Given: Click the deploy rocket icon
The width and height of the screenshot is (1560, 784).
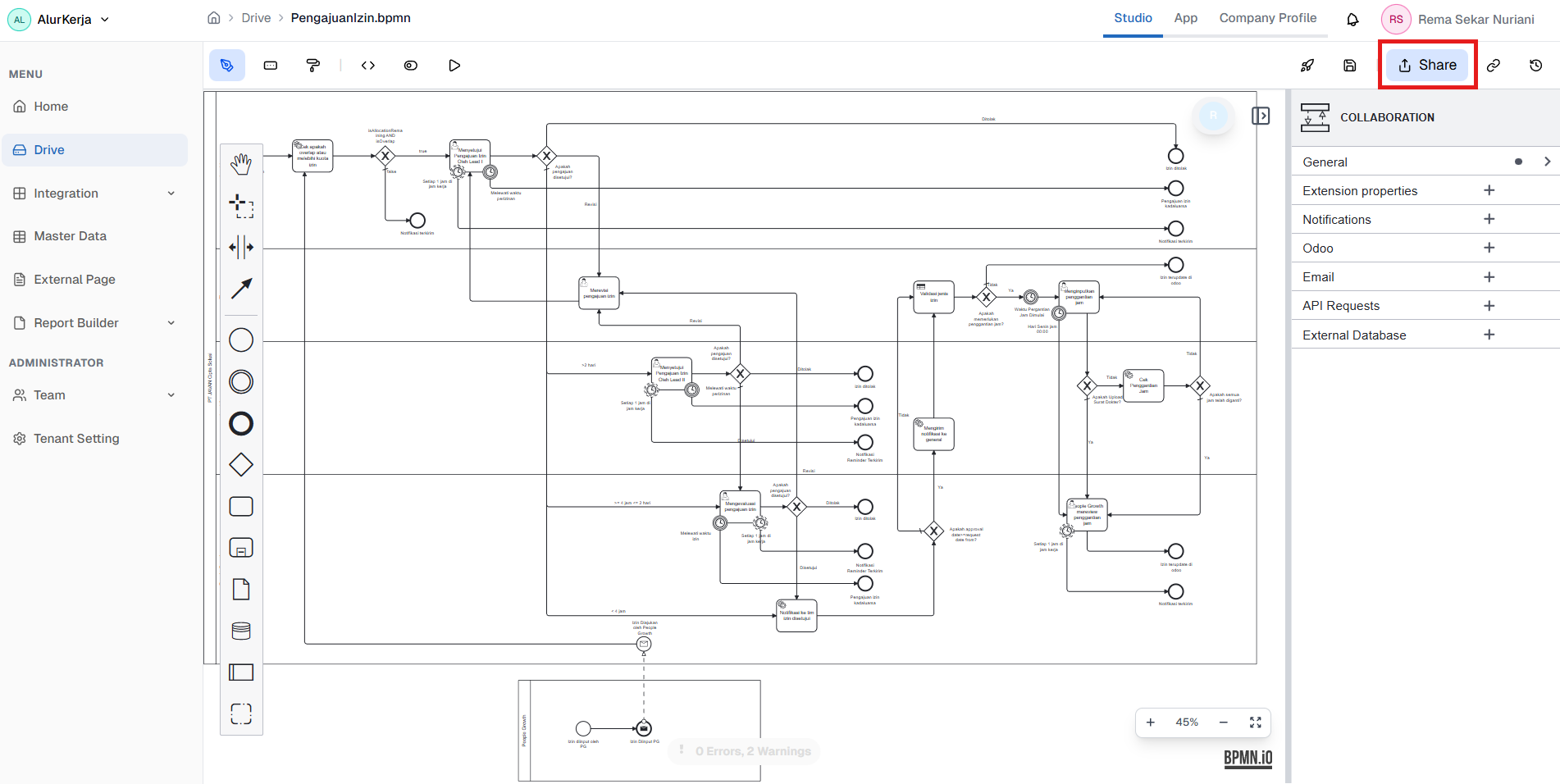Looking at the screenshot, I should [x=1308, y=65].
